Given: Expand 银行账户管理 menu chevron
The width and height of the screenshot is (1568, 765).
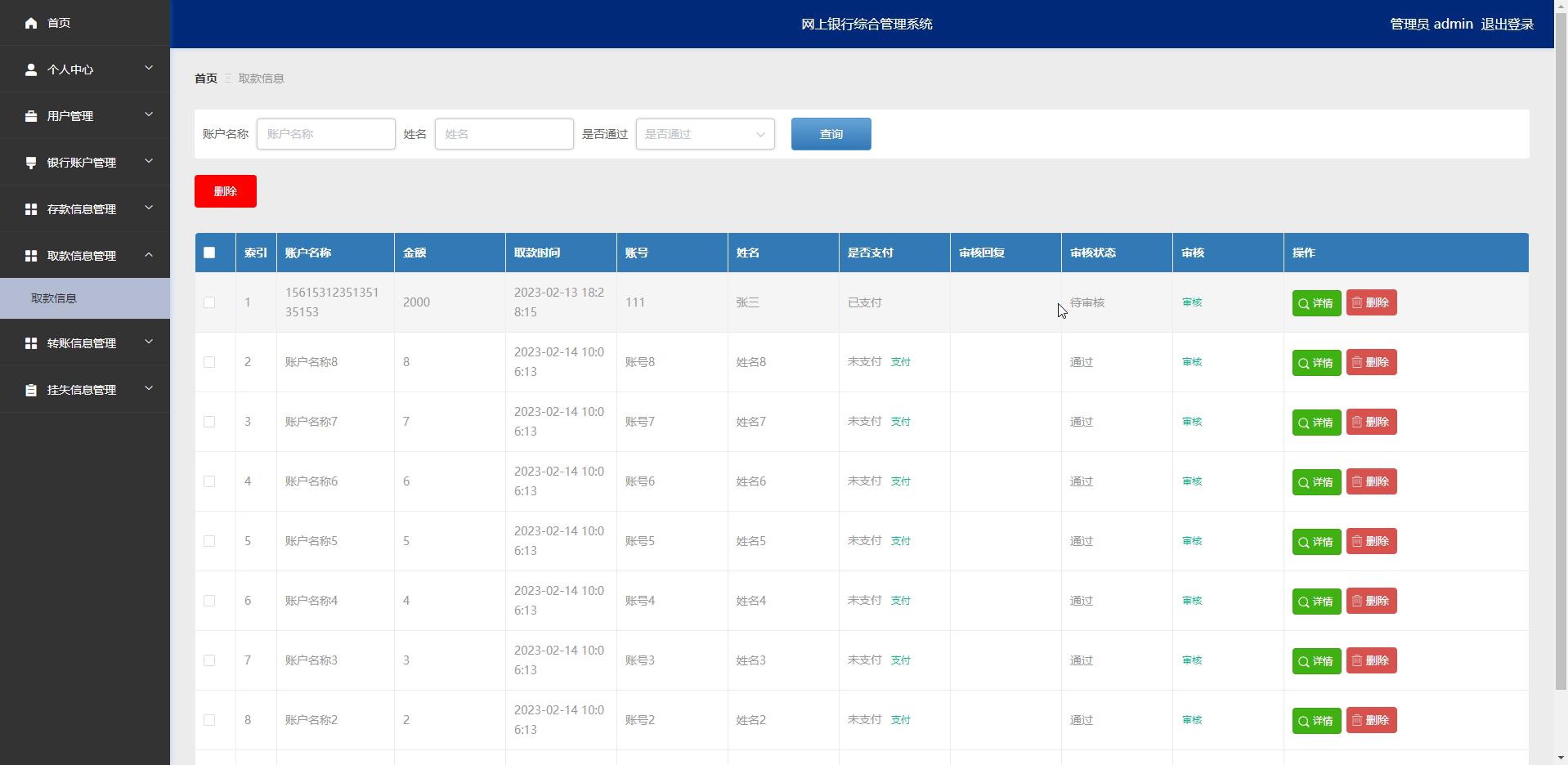Looking at the screenshot, I should coord(149,161).
